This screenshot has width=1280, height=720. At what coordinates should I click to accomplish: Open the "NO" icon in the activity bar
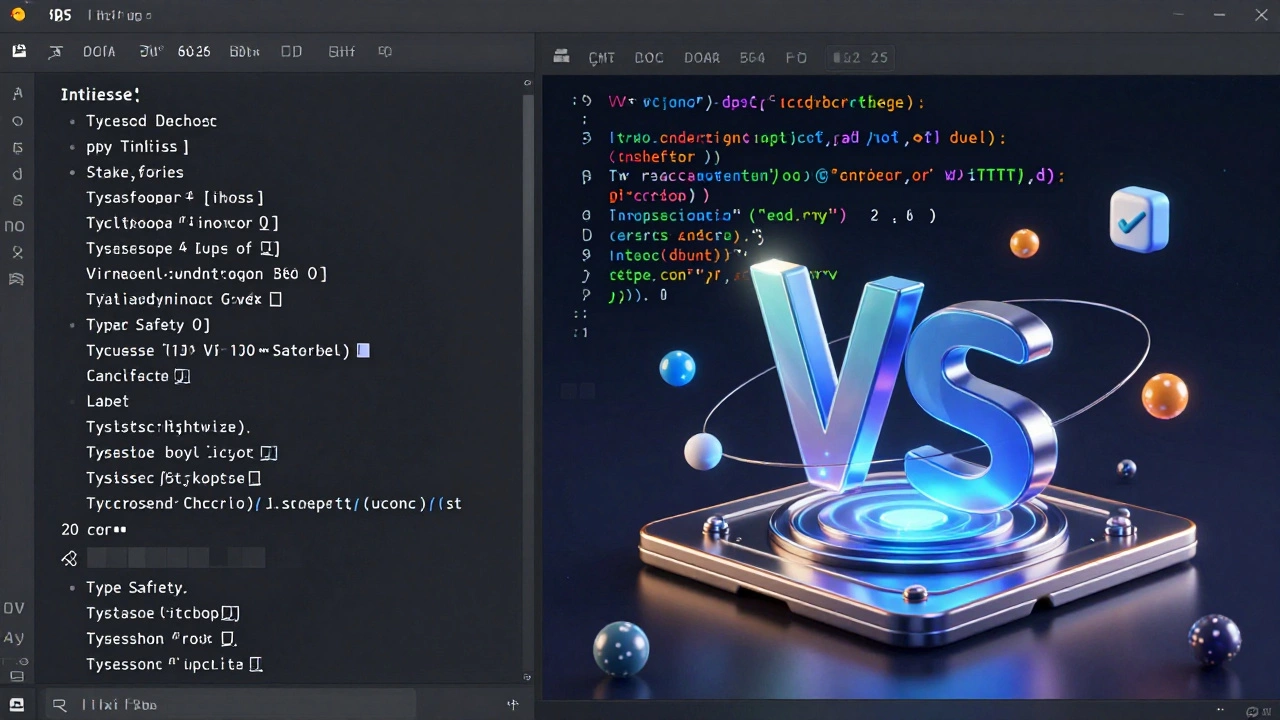(x=15, y=225)
